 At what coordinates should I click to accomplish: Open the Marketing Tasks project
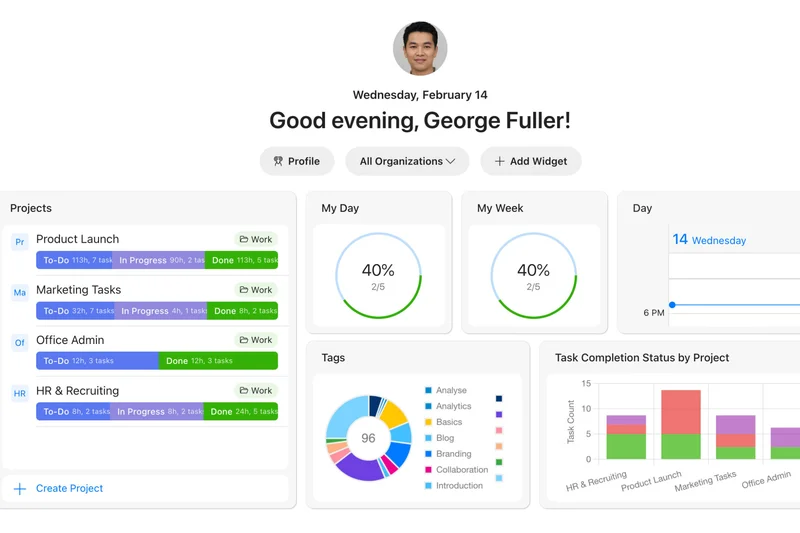(x=78, y=290)
